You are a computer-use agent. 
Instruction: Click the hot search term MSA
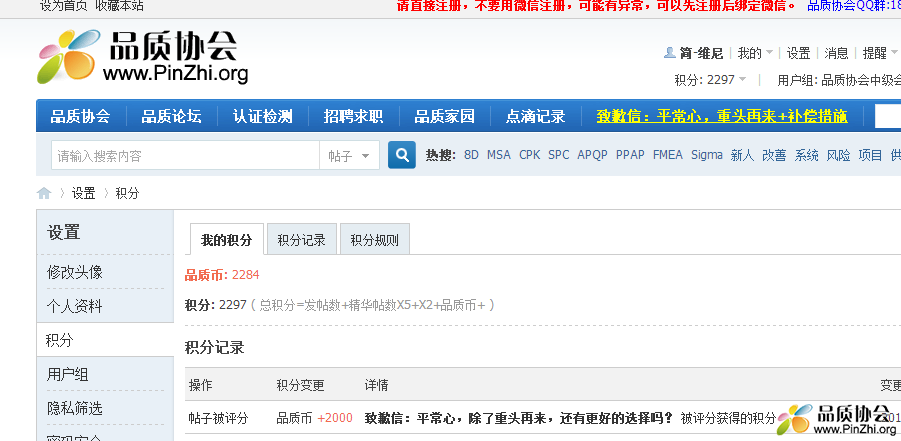coord(499,155)
